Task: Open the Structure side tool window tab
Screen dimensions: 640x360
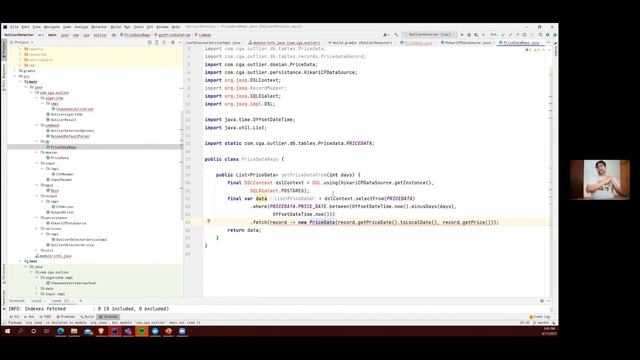Action: [4, 274]
